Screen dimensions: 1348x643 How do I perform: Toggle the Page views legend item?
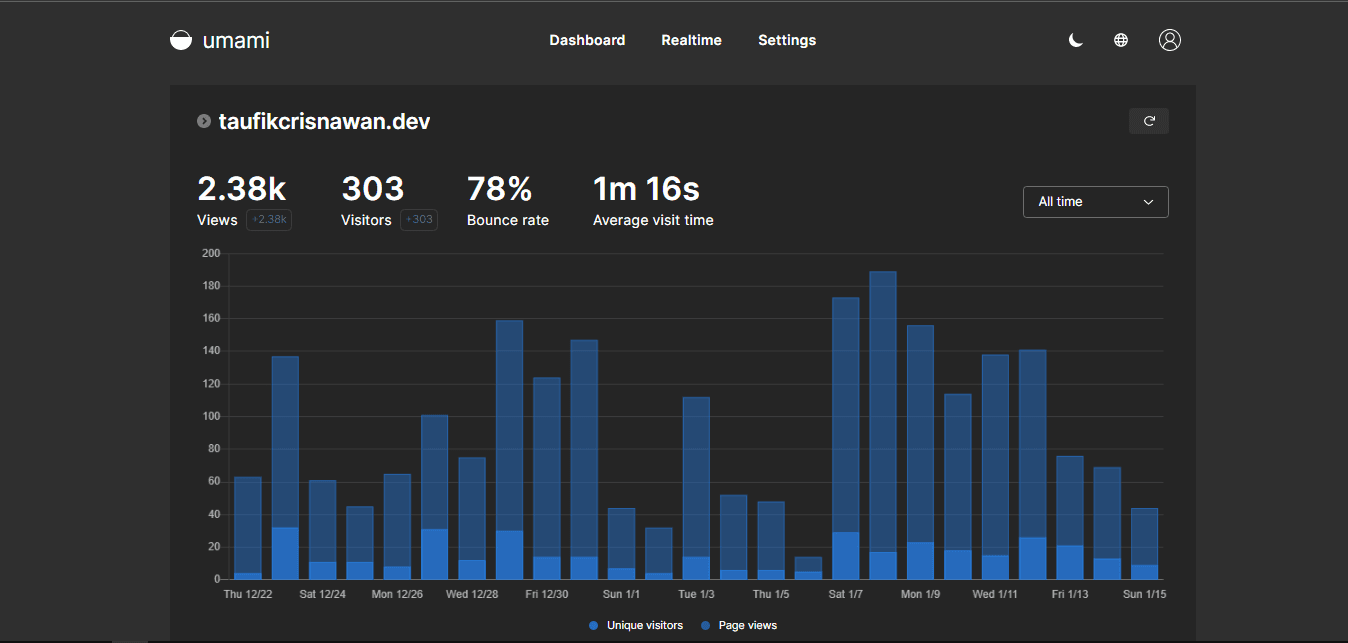pyautogui.click(x=747, y=625)
